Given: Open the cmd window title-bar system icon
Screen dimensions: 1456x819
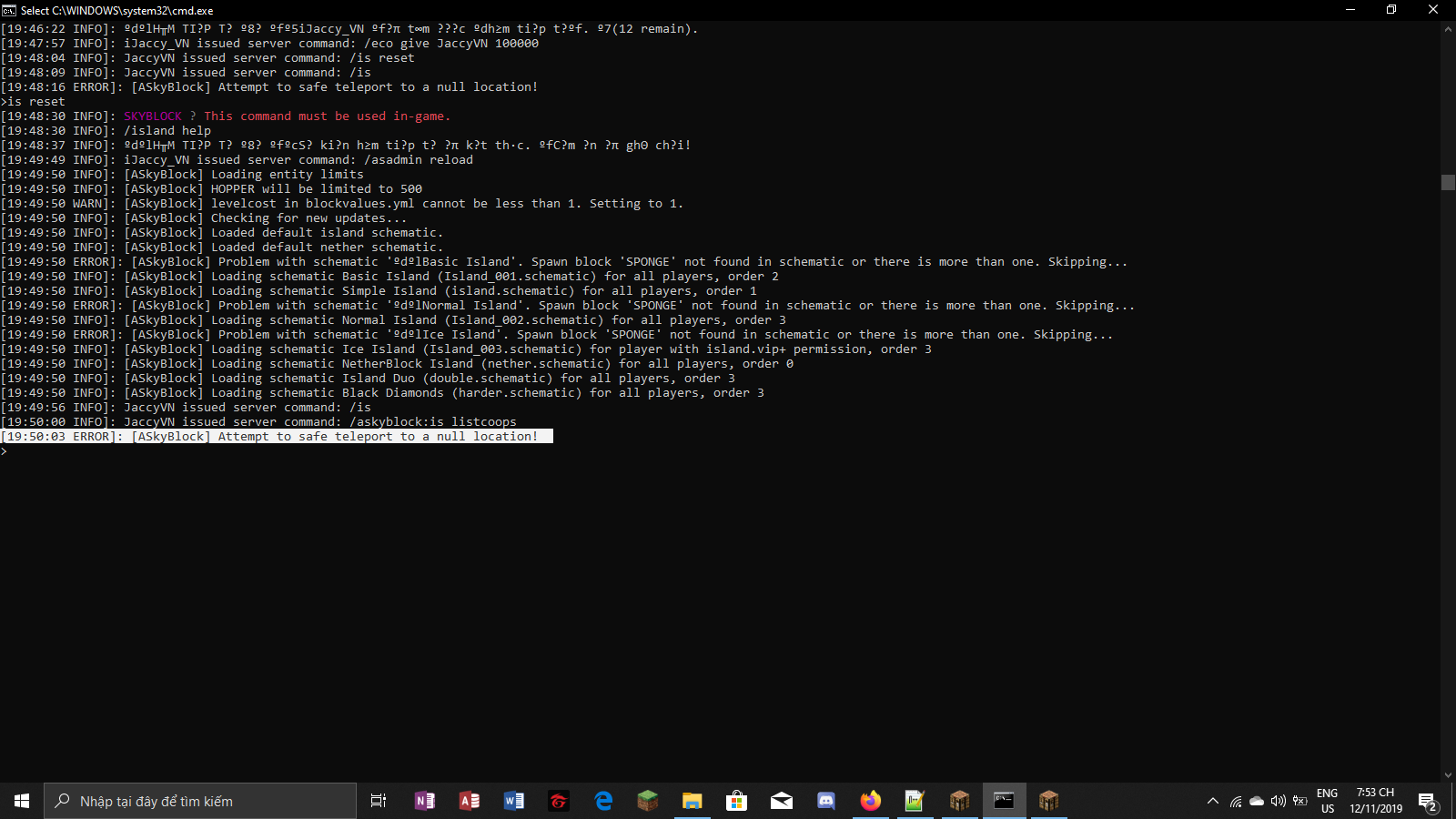Looking at the screenshot, I should (x=9, y=10).
